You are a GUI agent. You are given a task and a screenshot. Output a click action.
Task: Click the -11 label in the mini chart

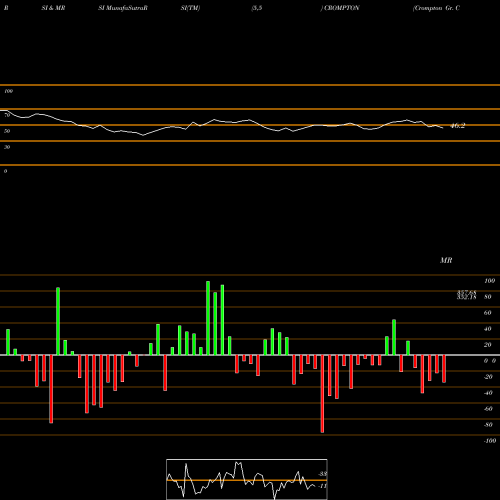(322, 486)
